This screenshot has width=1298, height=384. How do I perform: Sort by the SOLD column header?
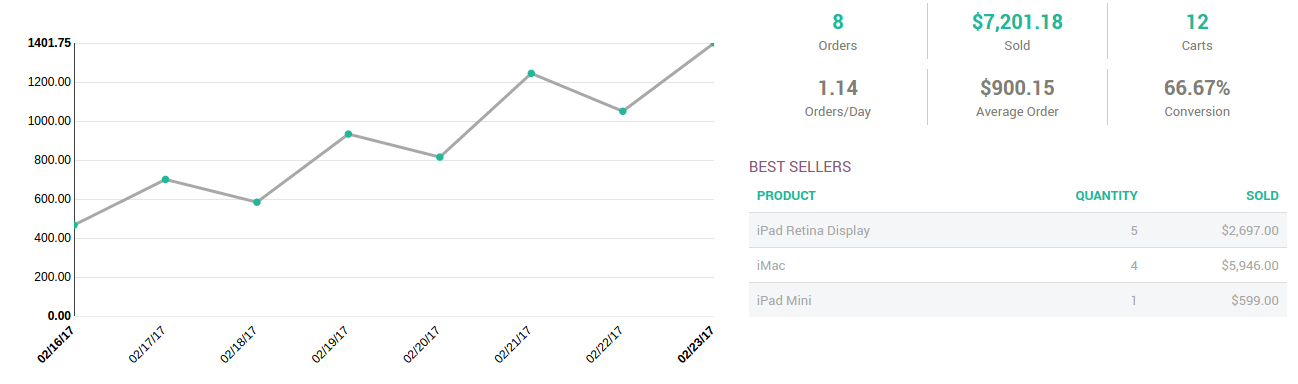point(1262,196)
